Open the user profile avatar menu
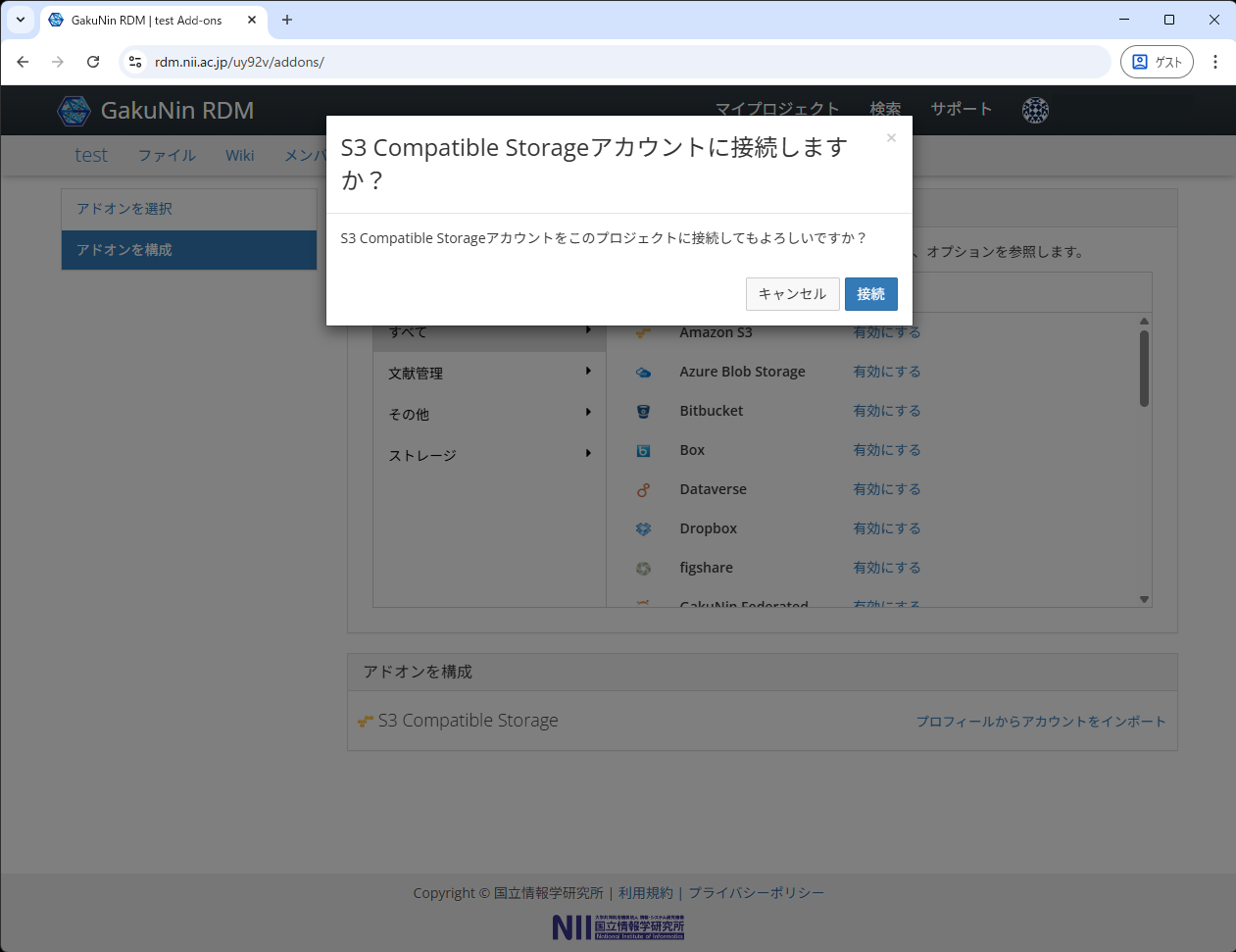The width and height of the screenshot is (1236, 952). [1035, 110]
